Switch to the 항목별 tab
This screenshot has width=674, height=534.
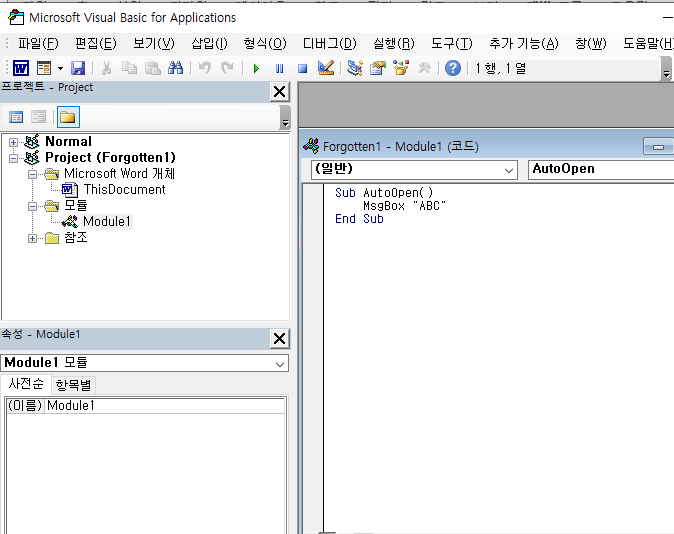click(74, 385)
